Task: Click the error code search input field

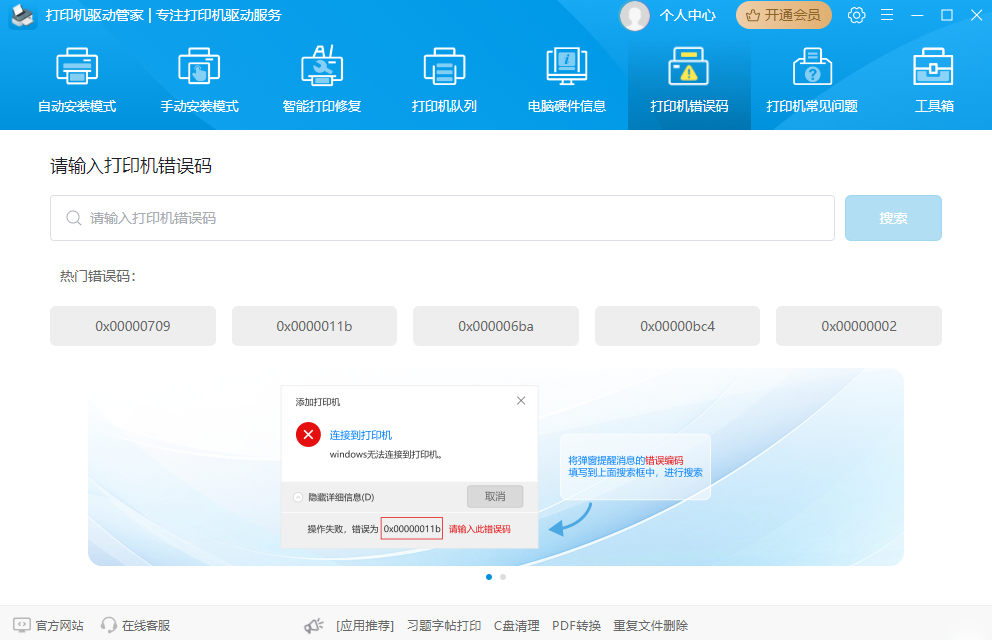Action: pos(442,217)
